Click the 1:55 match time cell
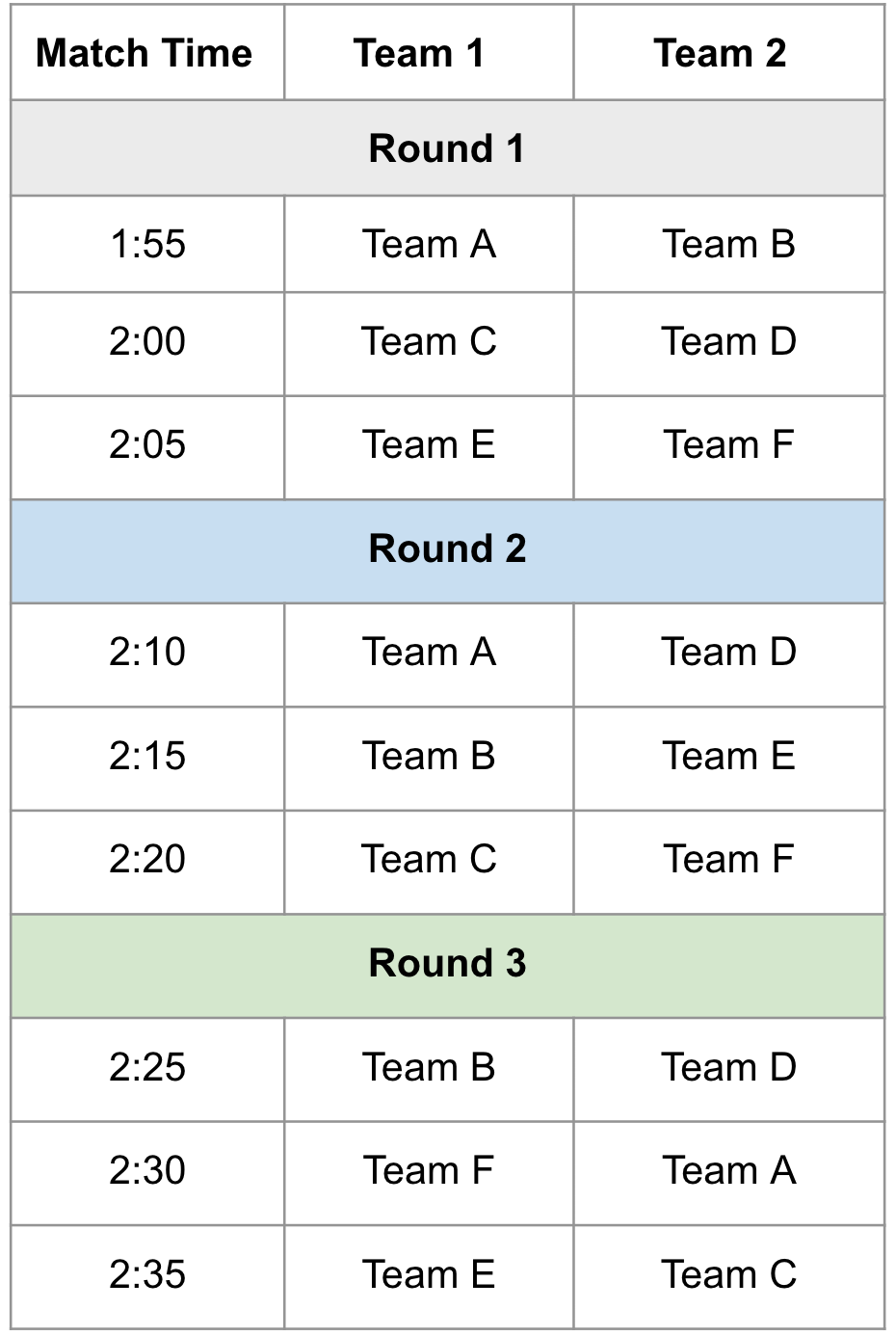This screenshot has height=1336, width=896. [x=147, y=245]
